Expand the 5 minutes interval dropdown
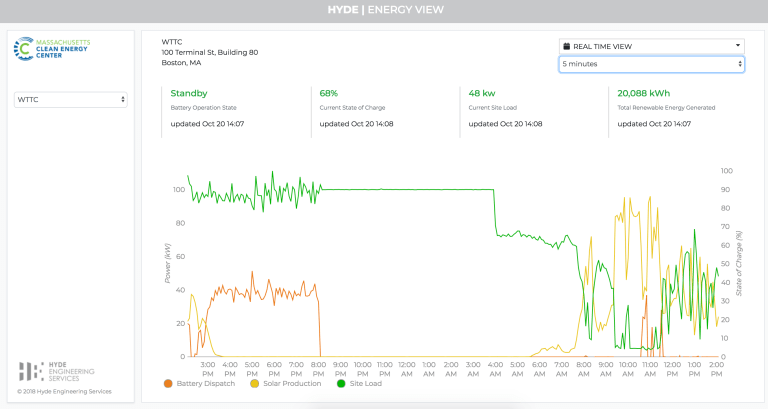The image size is (768, 409). tap(651, 64)
